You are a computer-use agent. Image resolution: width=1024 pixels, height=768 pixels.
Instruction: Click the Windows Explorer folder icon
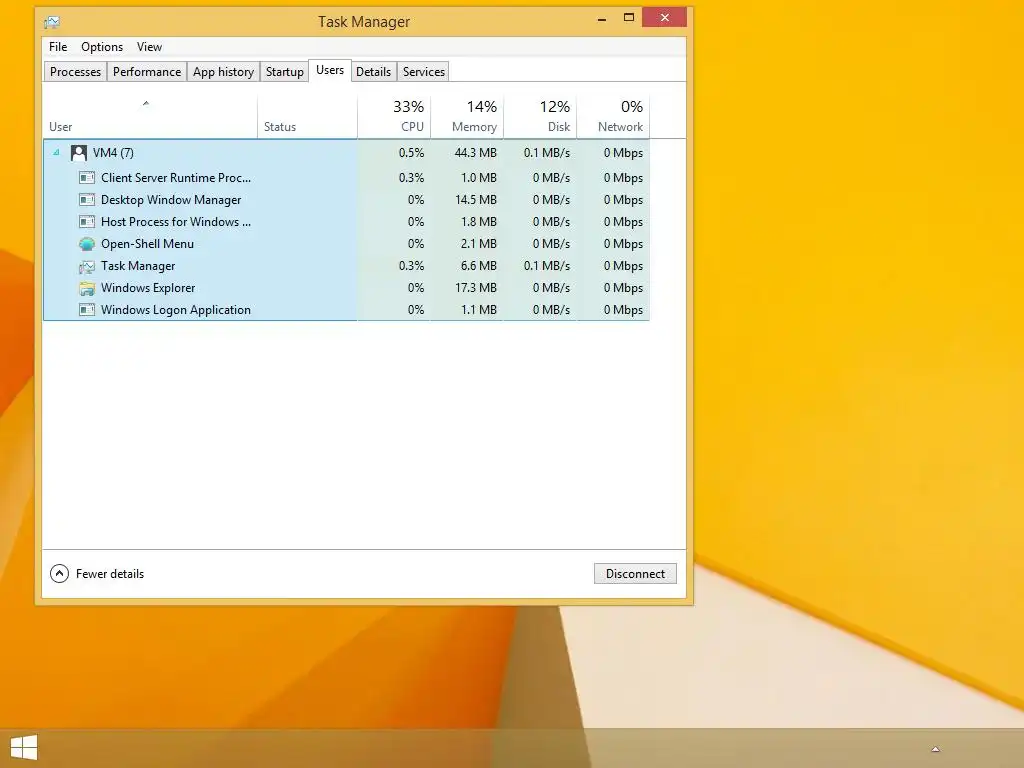coord(87,288)
